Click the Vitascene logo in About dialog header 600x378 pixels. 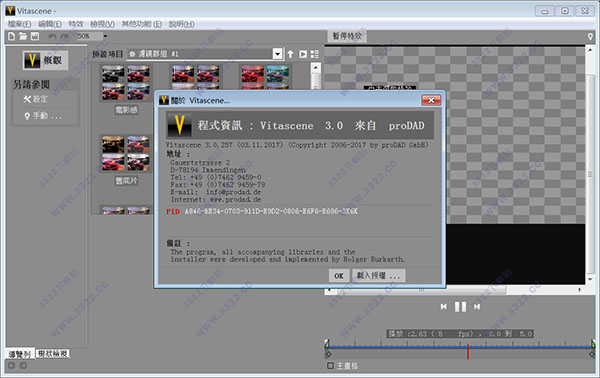coord(179,125)
